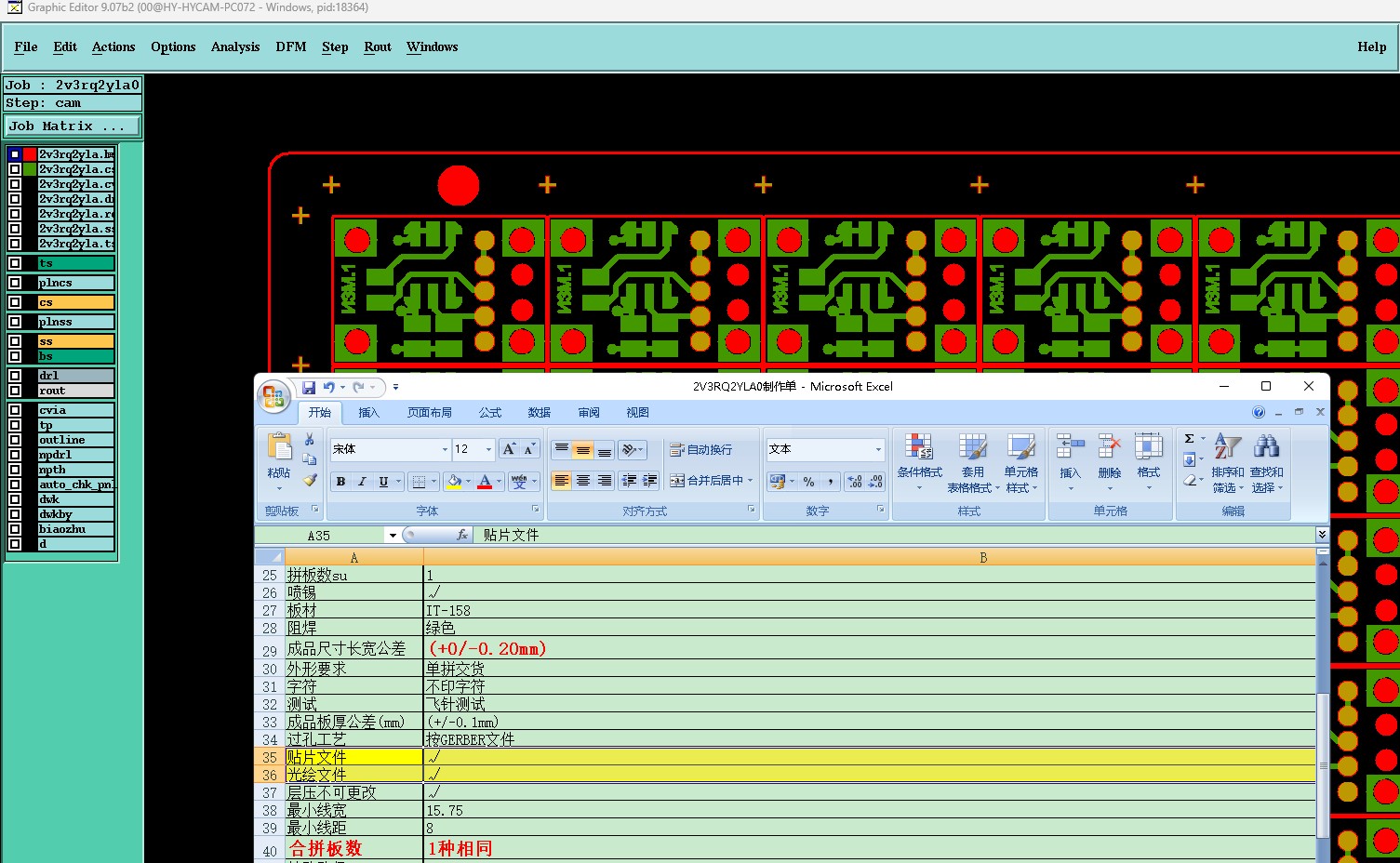Screen dimensions: 1400x863
Task: Cut selection with Excel scissors icon
Action: tap(310, 439)
